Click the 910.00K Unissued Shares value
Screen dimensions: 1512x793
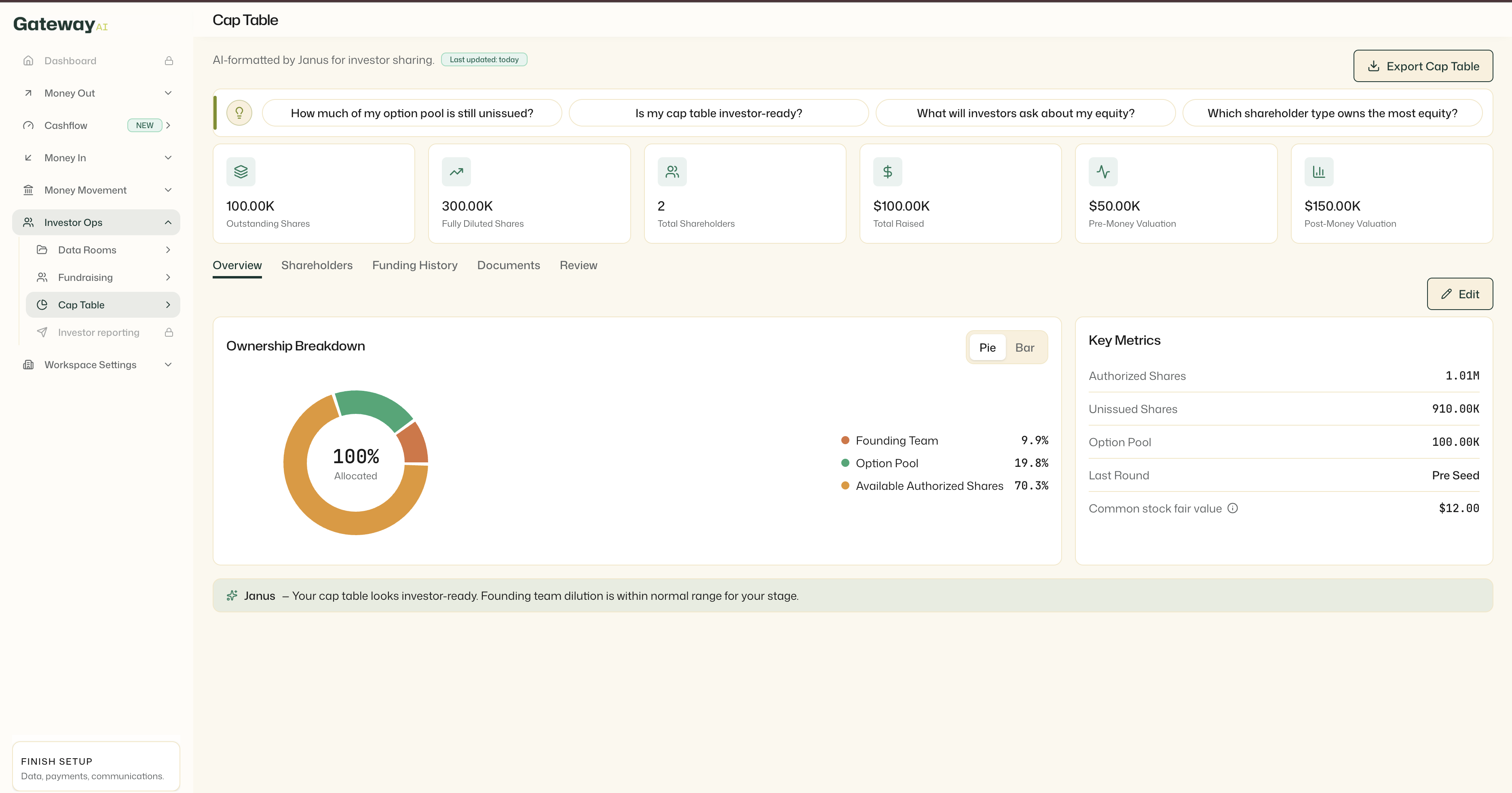coord(1455,409)
